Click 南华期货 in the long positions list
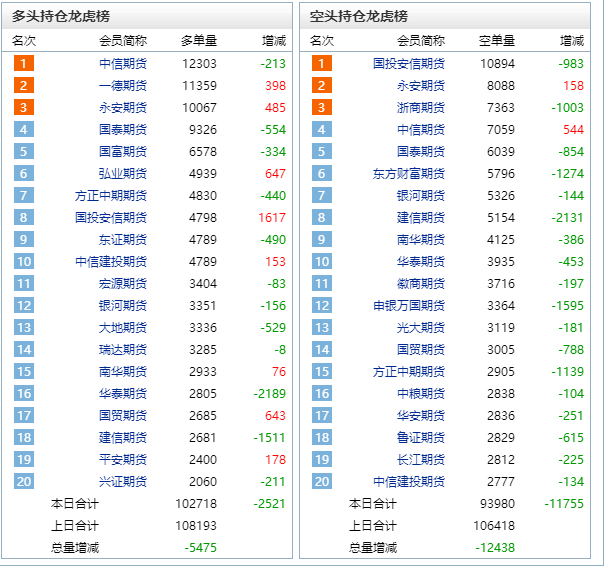This screenshot has width=611, height=572. coord(123,372)
